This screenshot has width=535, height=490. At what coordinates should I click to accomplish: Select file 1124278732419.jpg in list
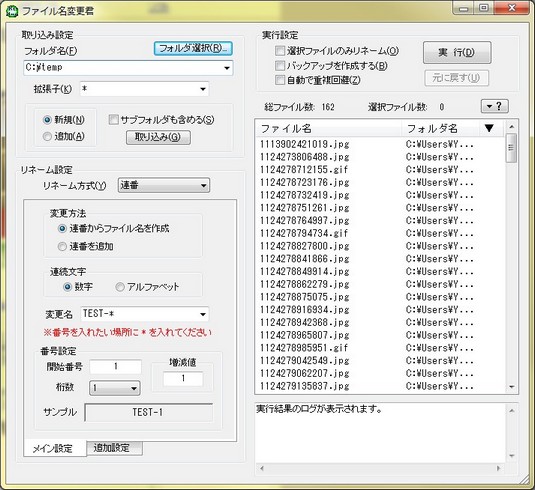[305, 195]
